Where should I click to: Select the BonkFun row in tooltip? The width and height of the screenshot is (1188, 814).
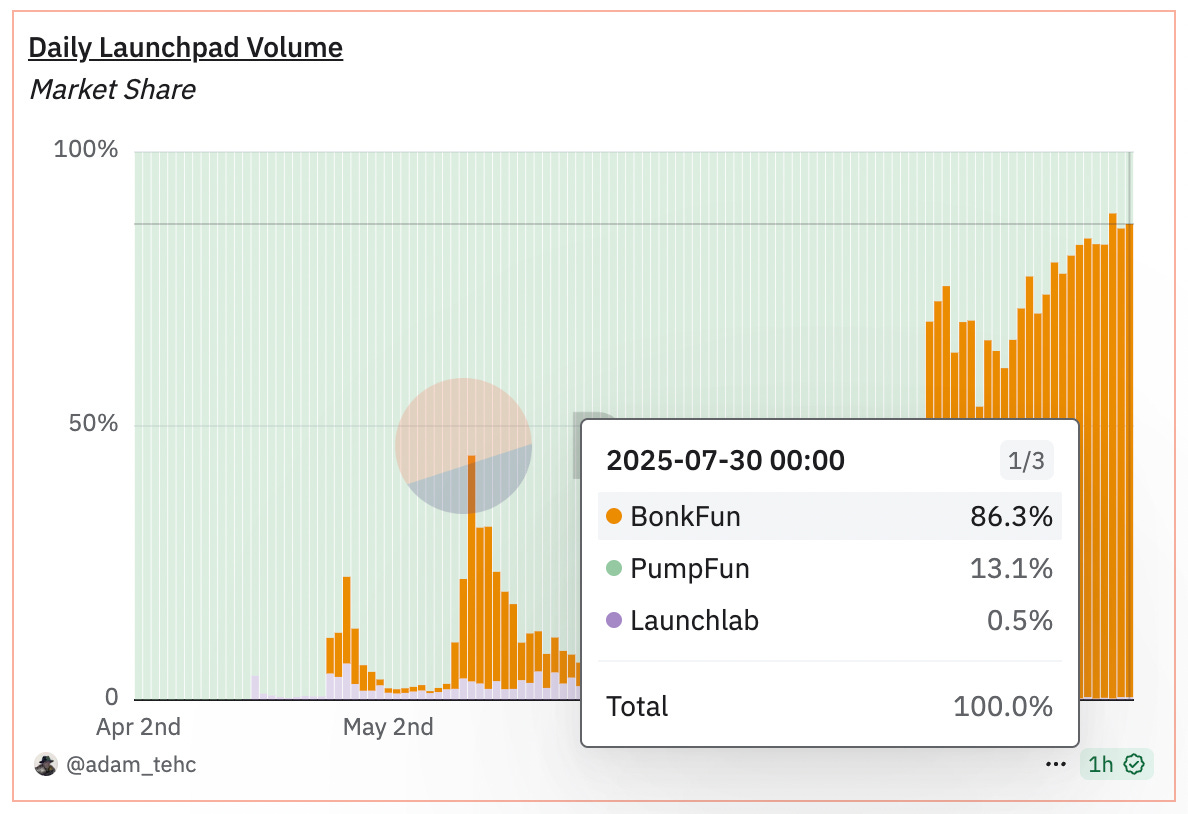tap(830, 516)
